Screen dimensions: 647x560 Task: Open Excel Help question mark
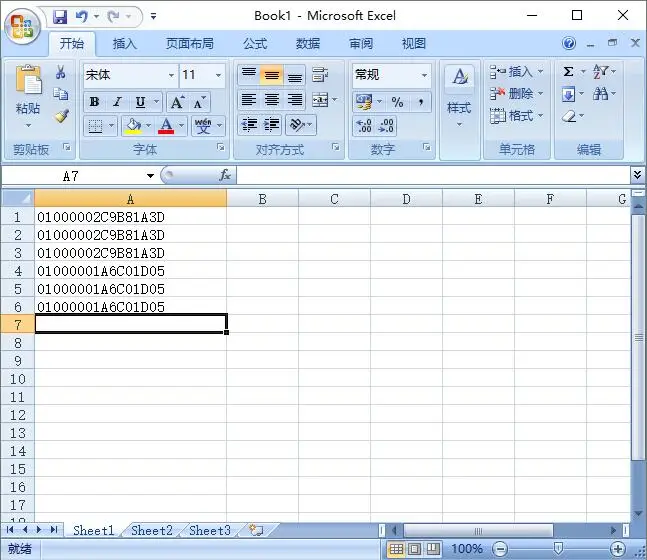coord(569,43)
